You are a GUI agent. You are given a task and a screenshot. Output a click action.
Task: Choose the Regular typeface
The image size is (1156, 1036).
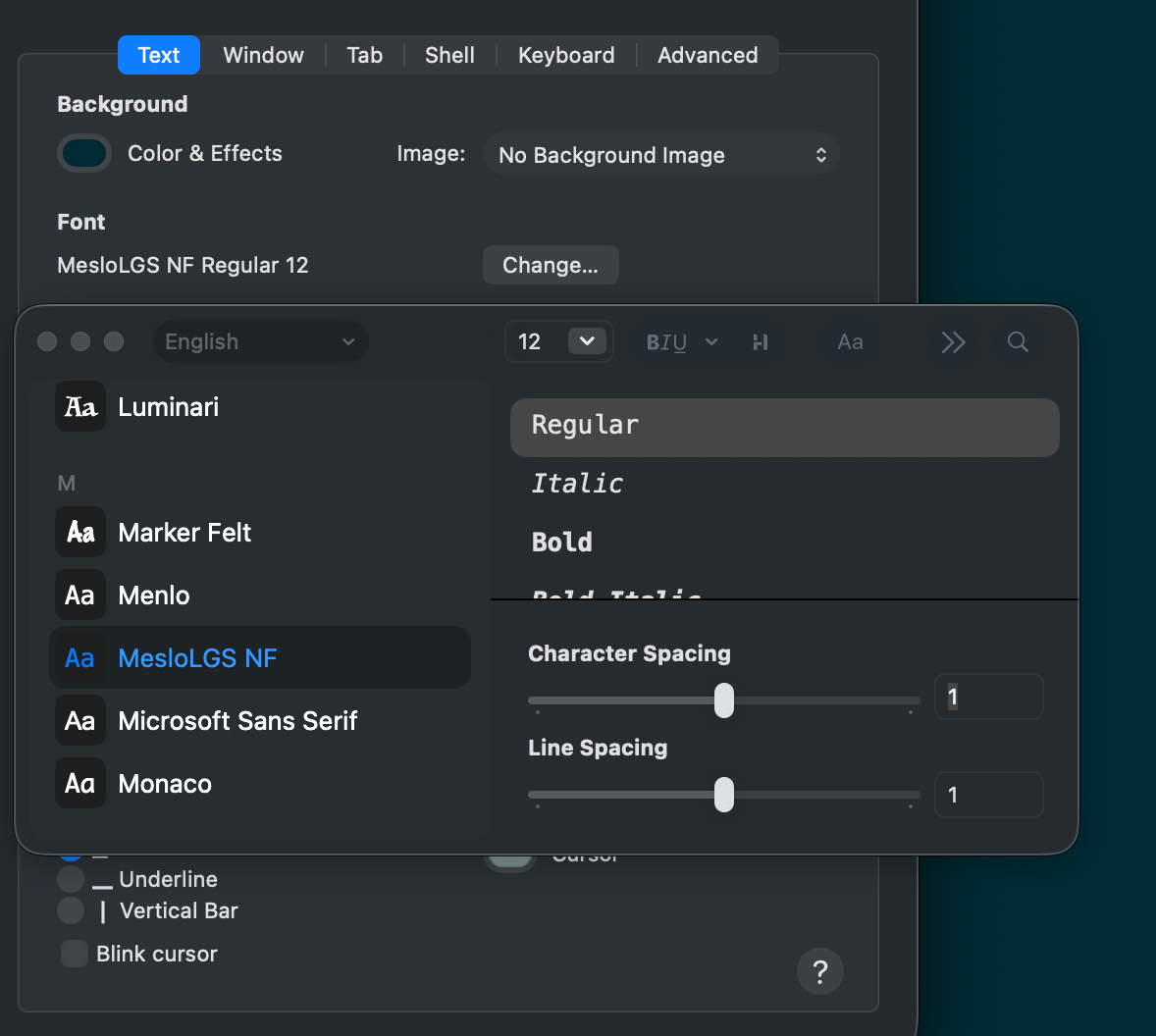[x=784, y=428]
